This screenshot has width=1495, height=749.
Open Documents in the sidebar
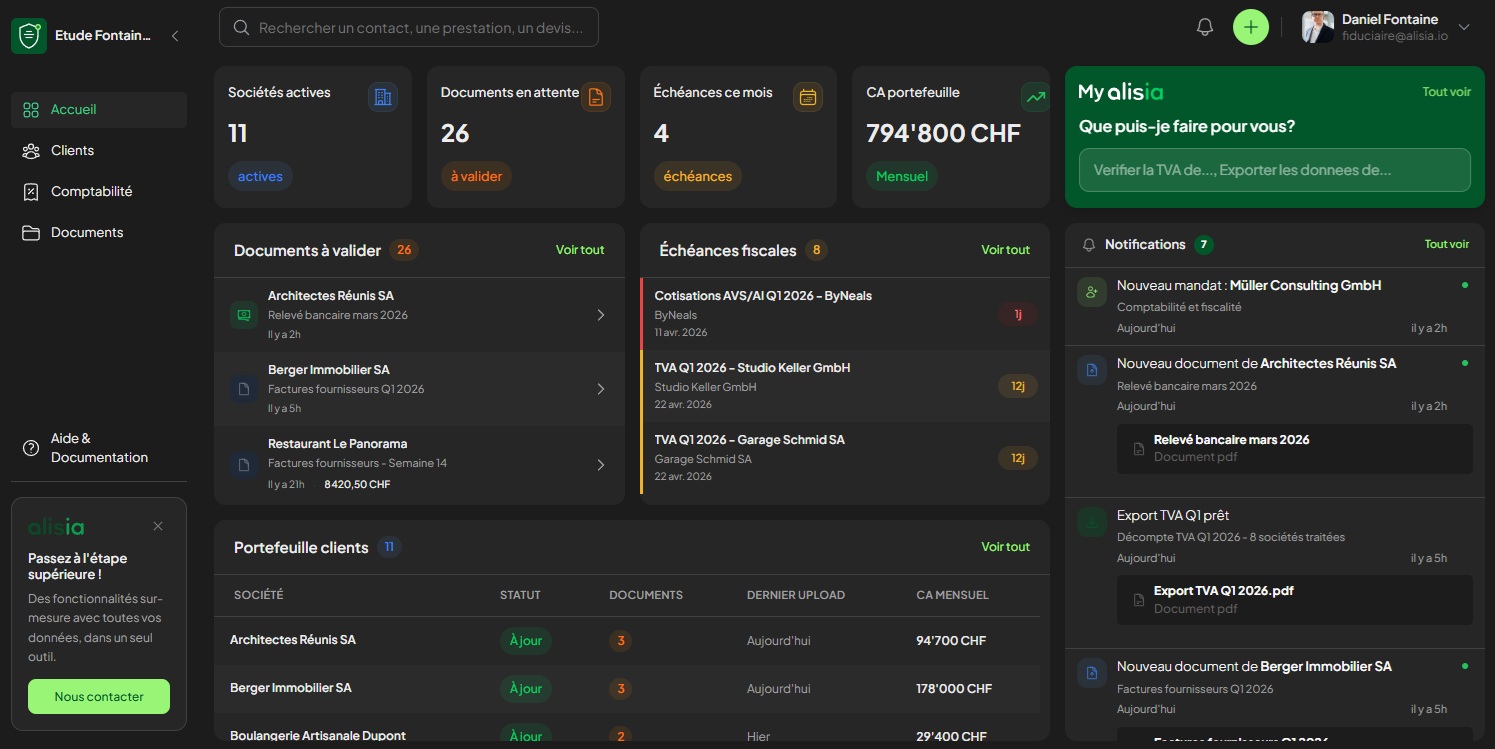[87, 233]
